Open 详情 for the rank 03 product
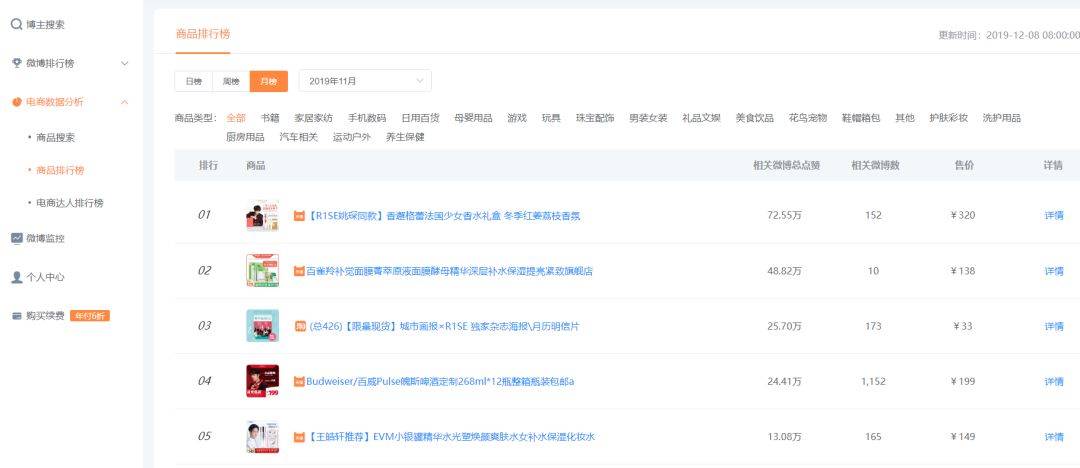Viewport: 1080px width, 468px height. pyautogui.click(x=1053, y=327)
